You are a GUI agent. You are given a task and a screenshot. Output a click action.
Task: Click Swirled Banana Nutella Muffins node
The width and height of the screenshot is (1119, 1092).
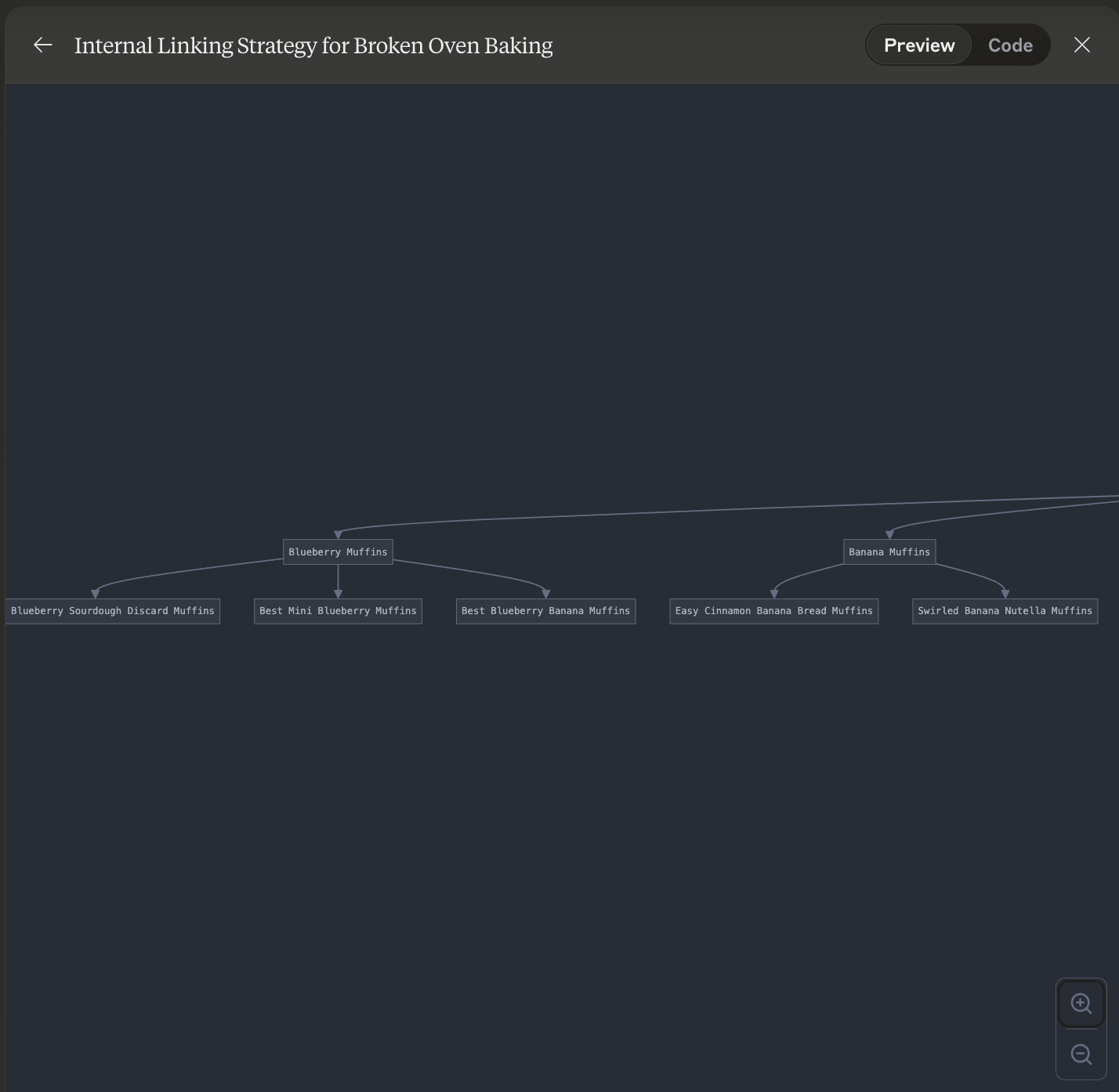point(1005,611)
